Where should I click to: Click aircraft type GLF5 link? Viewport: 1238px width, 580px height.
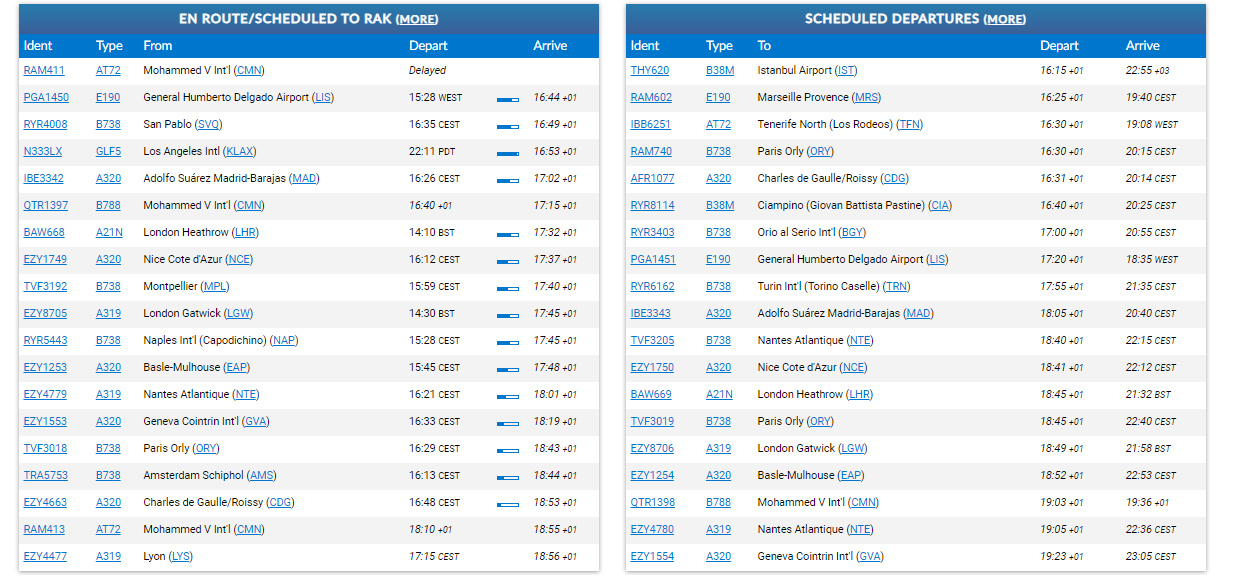(108, 152)
